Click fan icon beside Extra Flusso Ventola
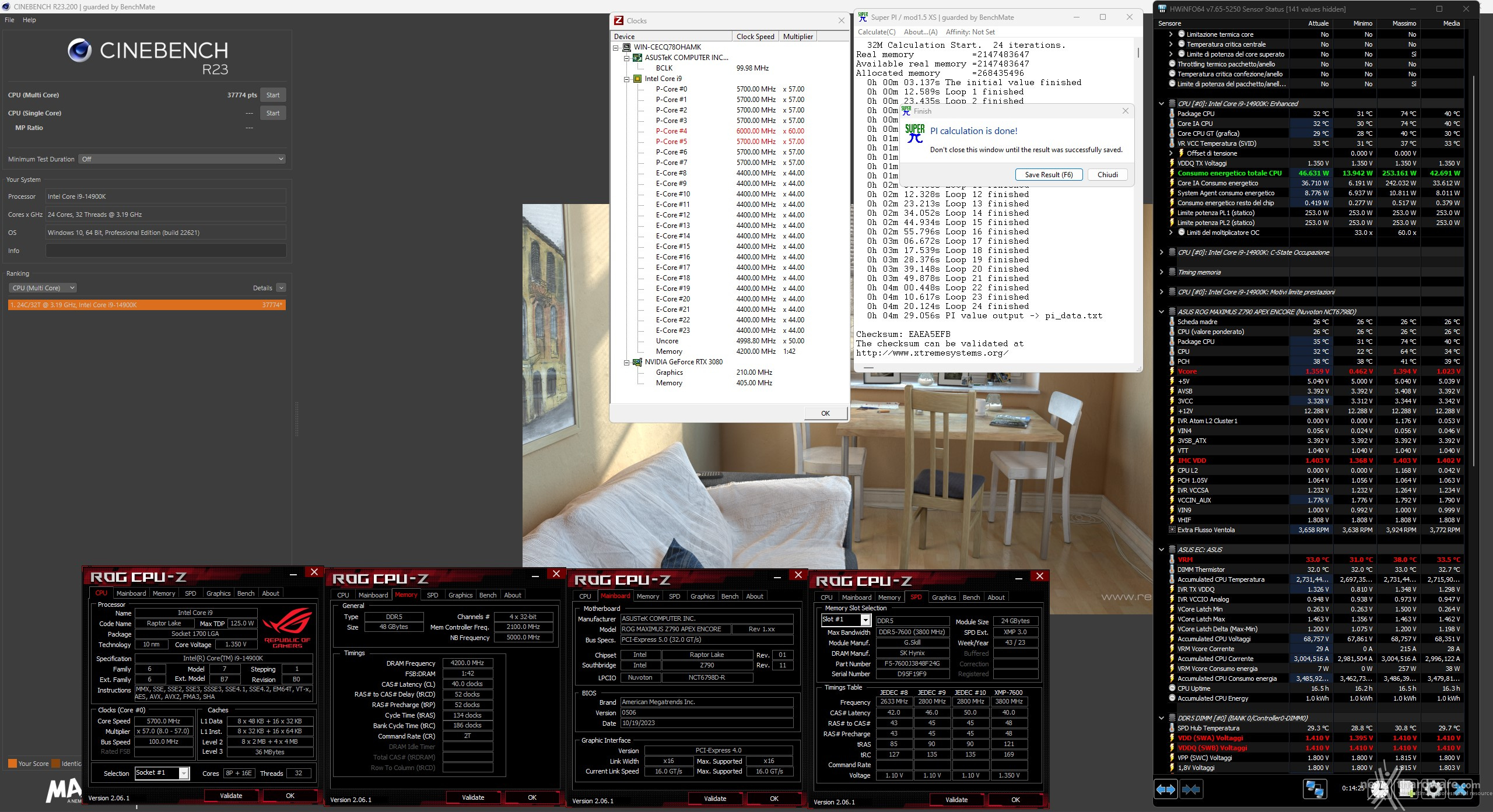The height and width of the screenshot is (812, 1493). click(x=1172, y=530)
